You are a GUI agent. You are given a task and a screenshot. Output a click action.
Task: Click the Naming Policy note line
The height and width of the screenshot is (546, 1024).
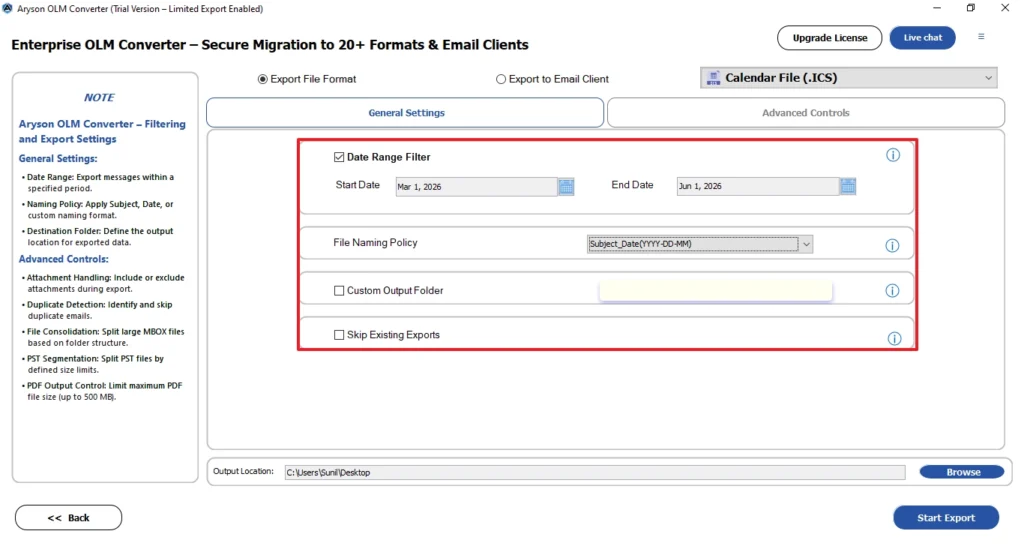tap(97, 210)
